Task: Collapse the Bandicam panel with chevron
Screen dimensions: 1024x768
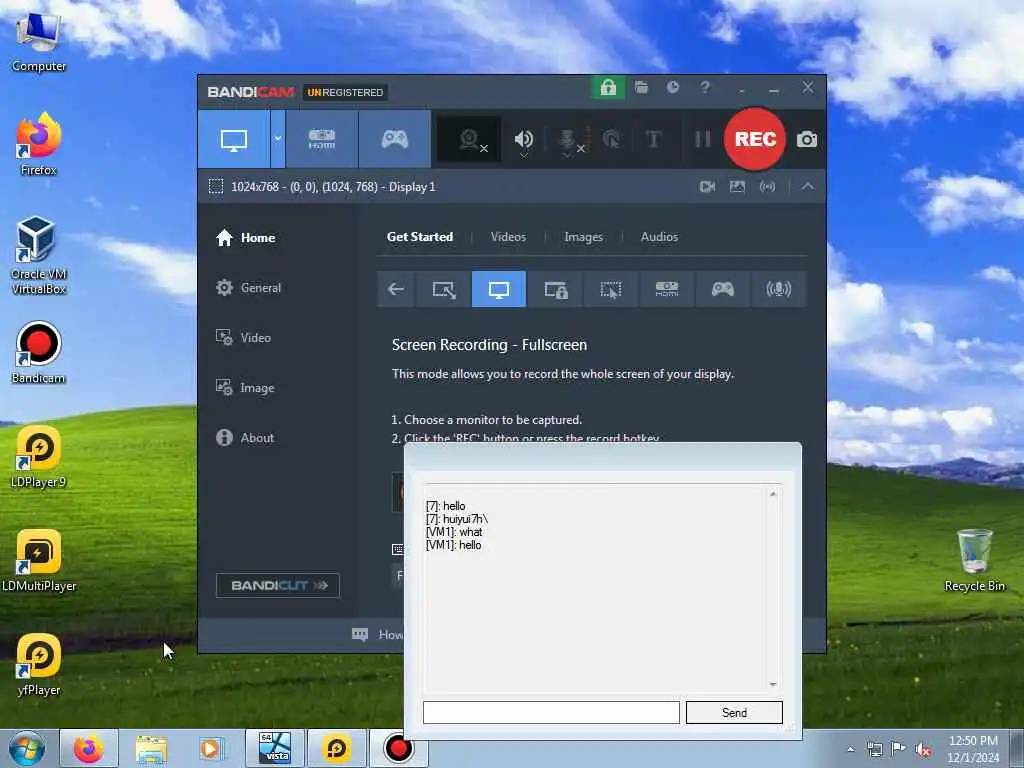Action: [x=808, y=187]
